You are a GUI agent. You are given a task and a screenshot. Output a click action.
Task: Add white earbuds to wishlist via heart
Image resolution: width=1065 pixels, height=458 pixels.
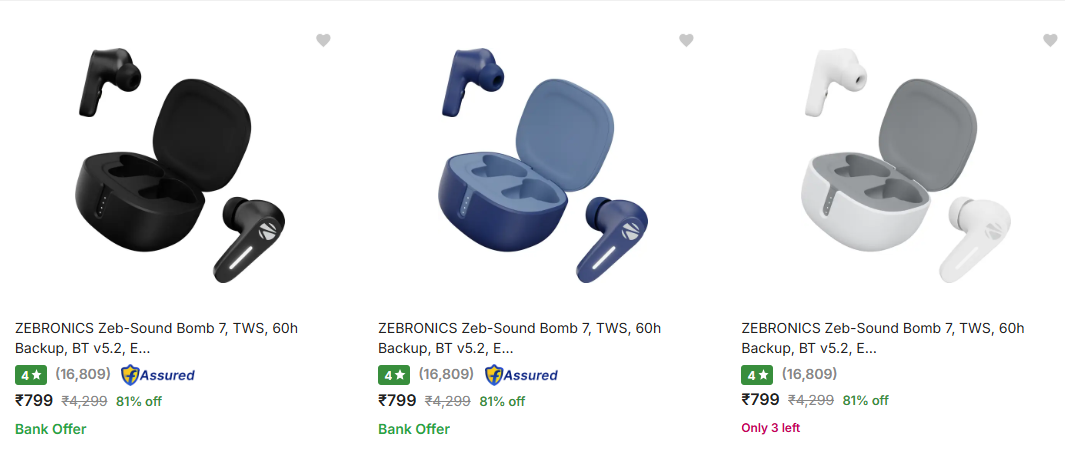pyautogui.click(x=1050, y=40)
